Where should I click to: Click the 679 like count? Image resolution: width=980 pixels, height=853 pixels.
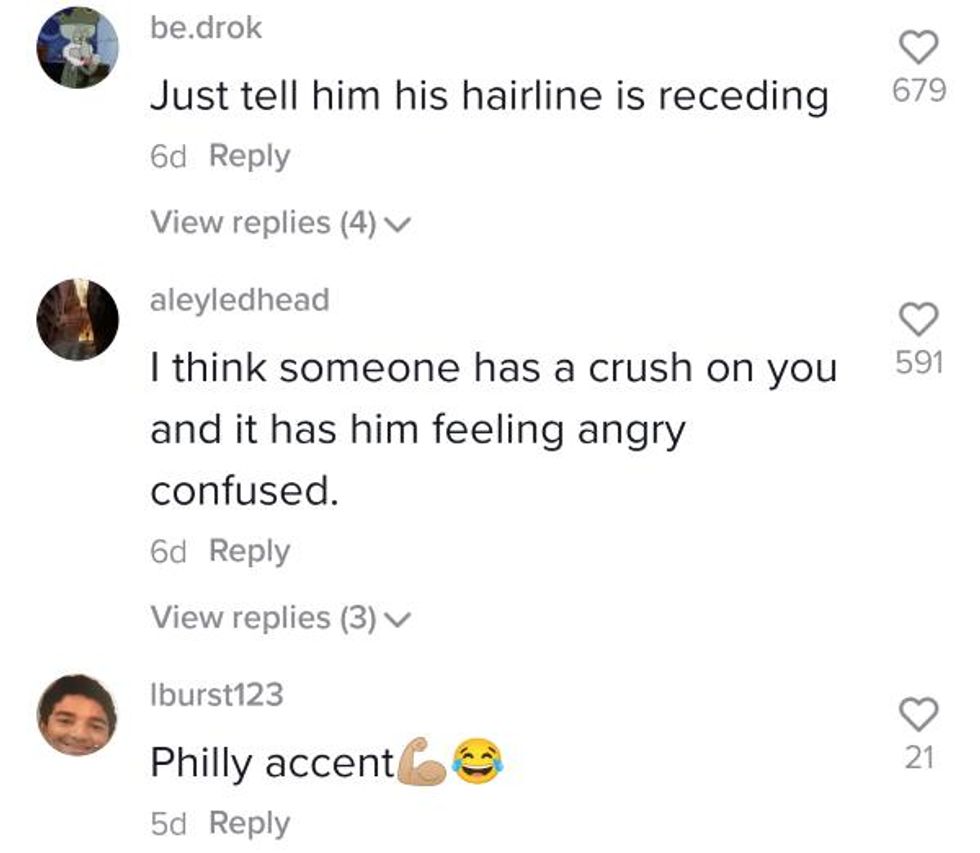click(x=918, y=91)
